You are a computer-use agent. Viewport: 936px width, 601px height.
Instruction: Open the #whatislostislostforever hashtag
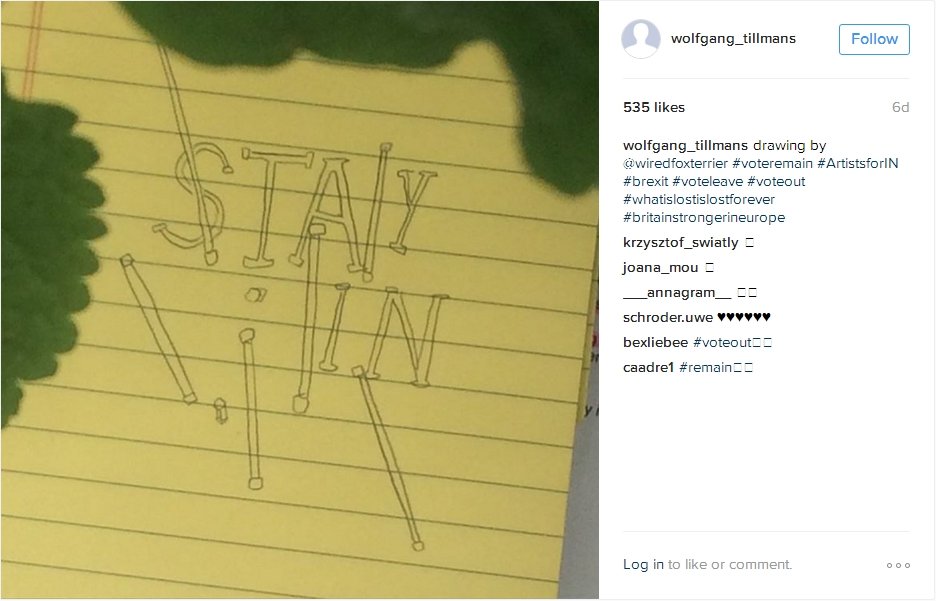coord(699,199)
